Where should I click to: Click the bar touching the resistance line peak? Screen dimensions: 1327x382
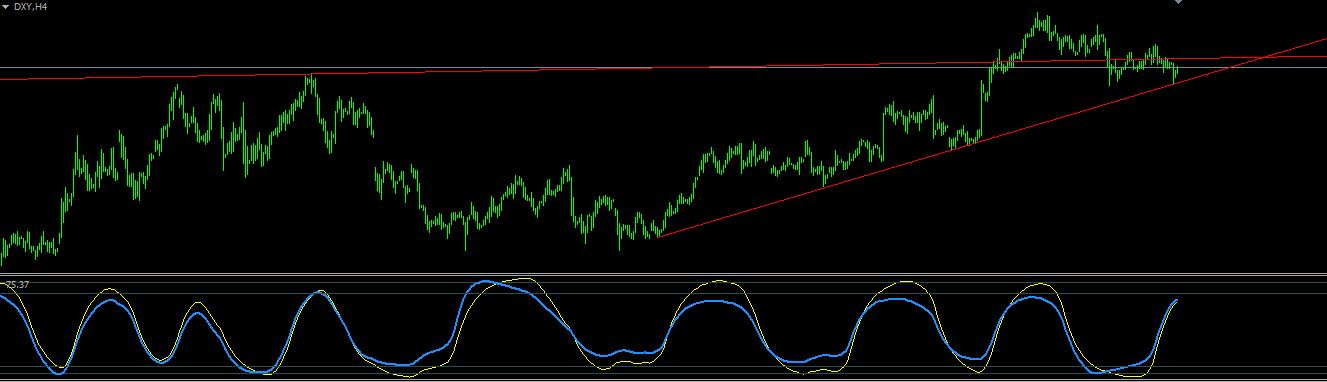point(310,82)
